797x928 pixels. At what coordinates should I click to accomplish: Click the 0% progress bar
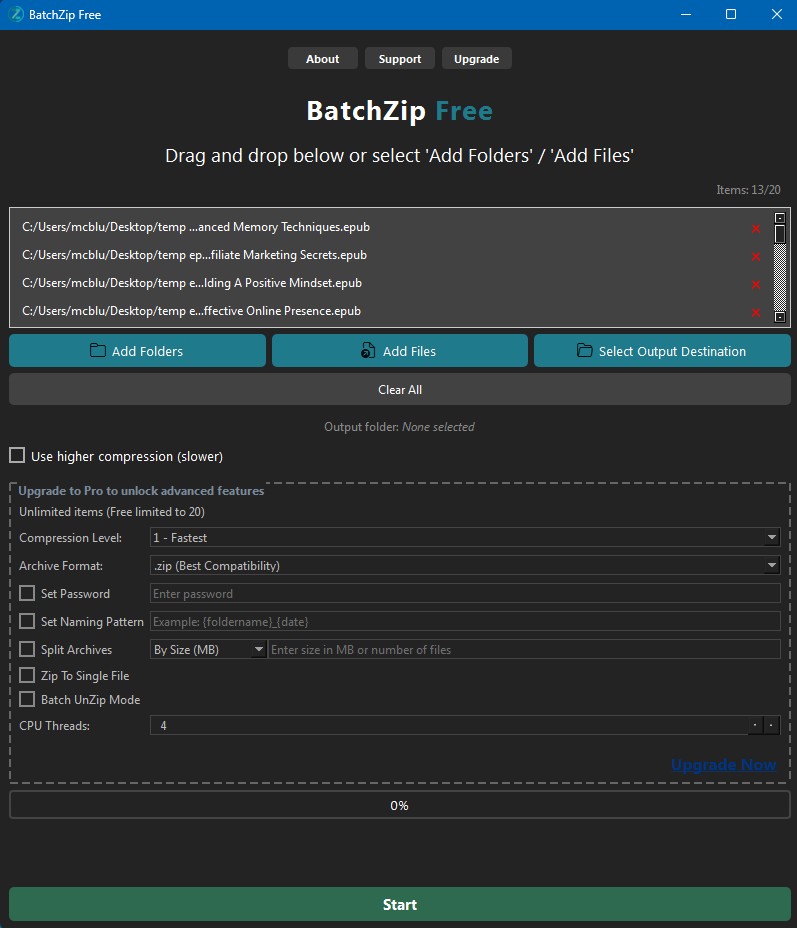click(400, 805)
